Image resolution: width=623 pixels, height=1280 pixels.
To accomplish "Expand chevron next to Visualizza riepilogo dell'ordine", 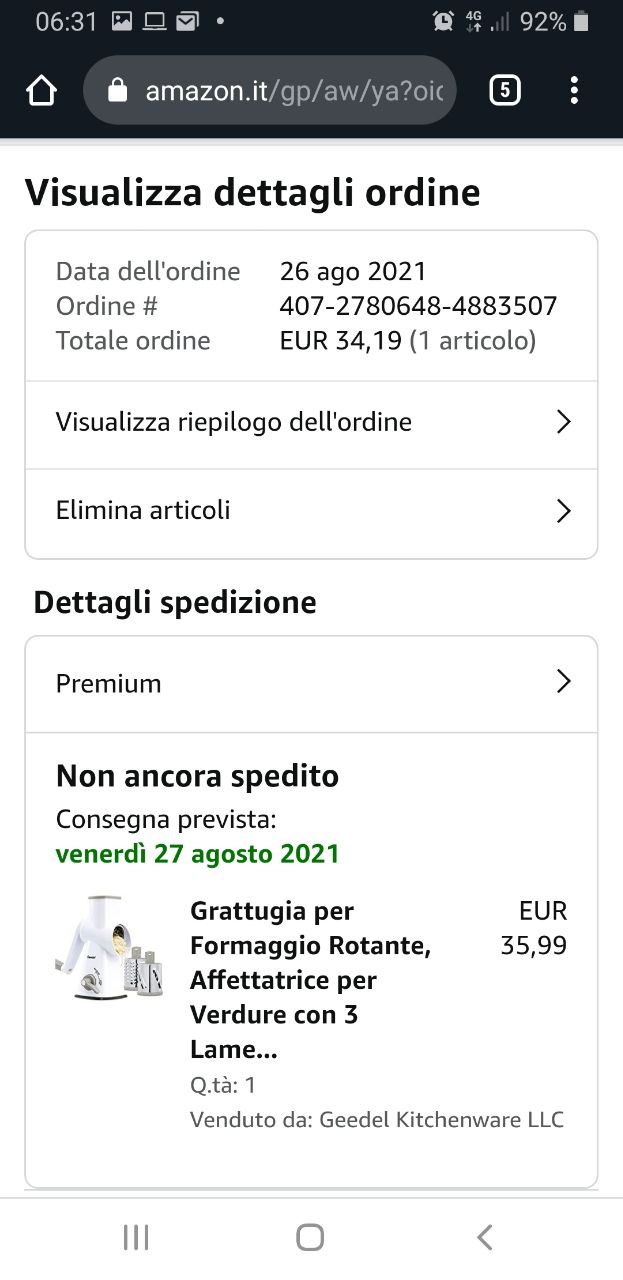I will [563, 422].
